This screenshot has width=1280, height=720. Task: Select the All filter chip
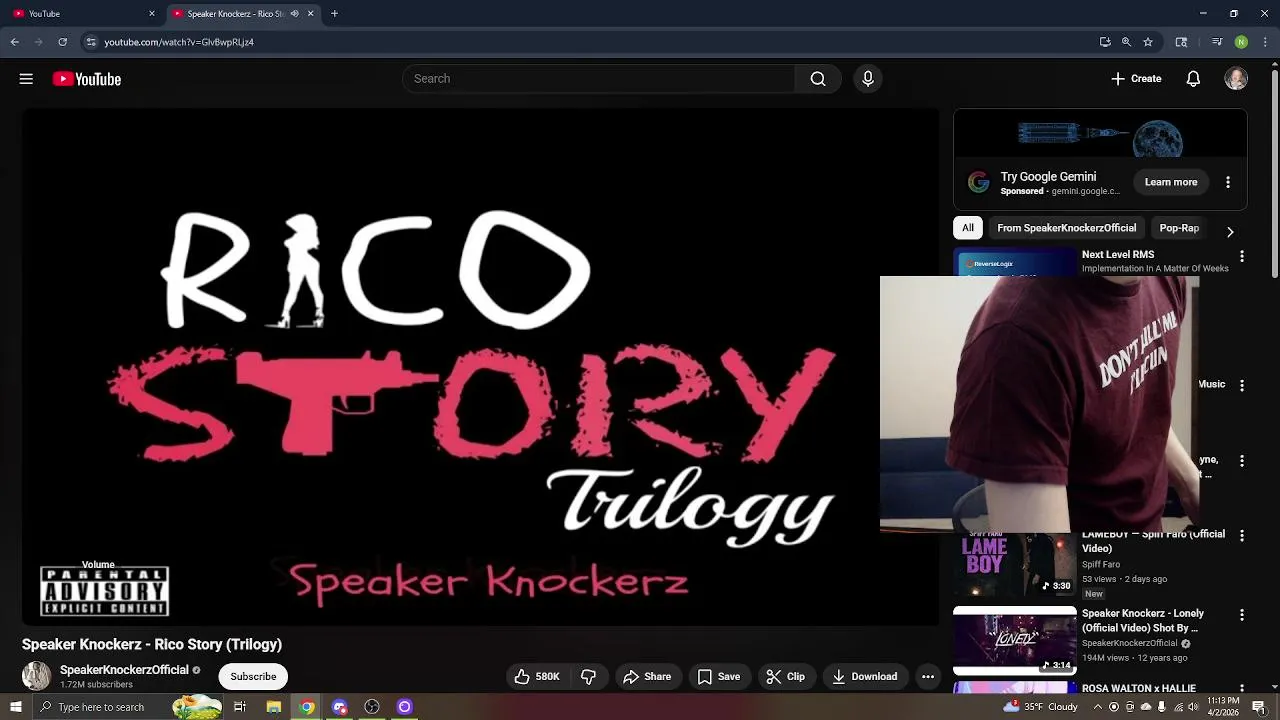click(x=968, y=228)
